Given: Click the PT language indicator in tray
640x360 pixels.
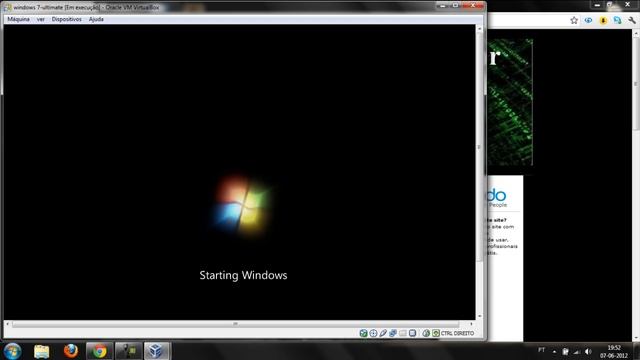Looking at the screenshot, I should click(541, 350).
